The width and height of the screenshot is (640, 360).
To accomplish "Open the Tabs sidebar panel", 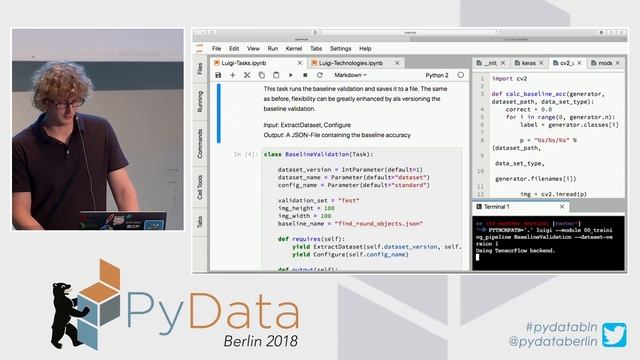I will [200, 222].
